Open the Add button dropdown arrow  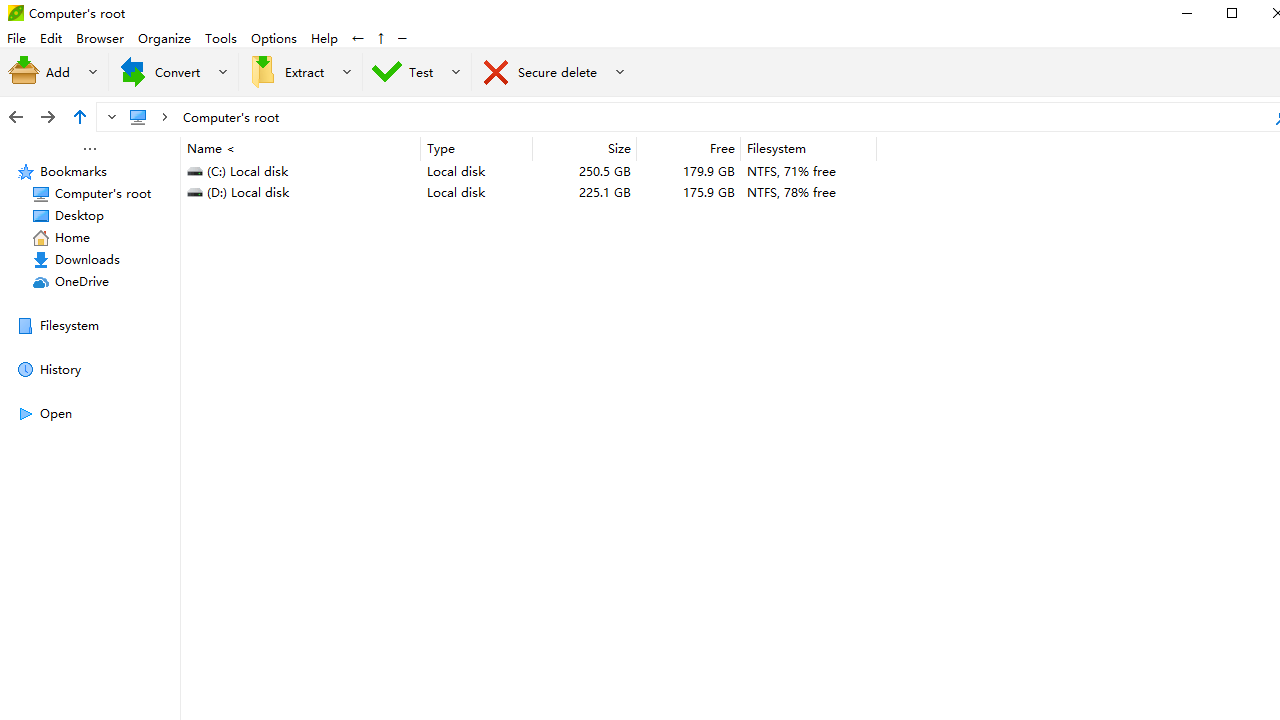(93, 72)
